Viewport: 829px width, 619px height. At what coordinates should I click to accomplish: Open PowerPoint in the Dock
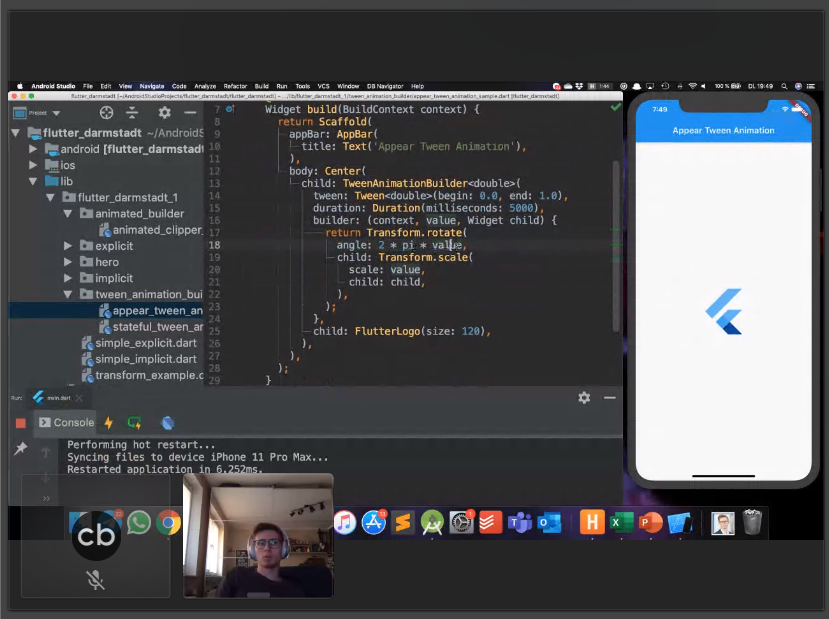pyautogui.click(x=650, y=523)
